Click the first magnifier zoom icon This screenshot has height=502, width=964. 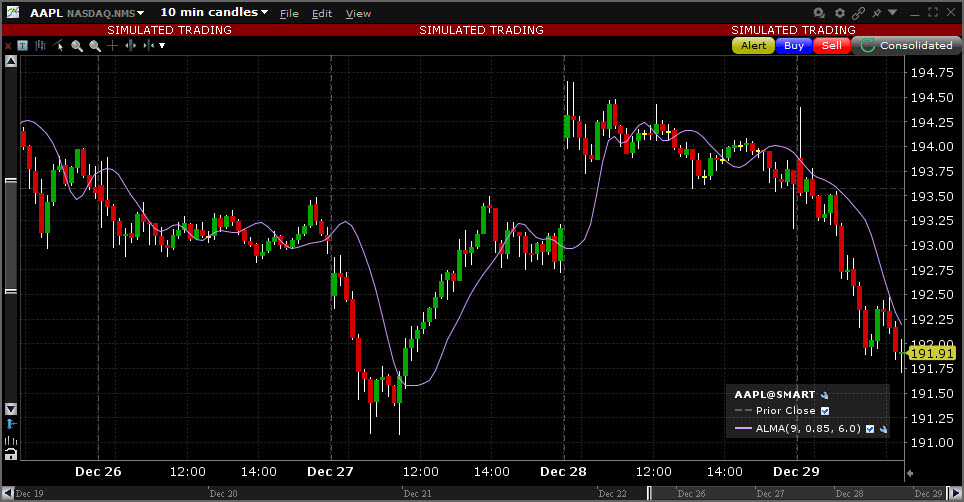[x=77, y=45]
